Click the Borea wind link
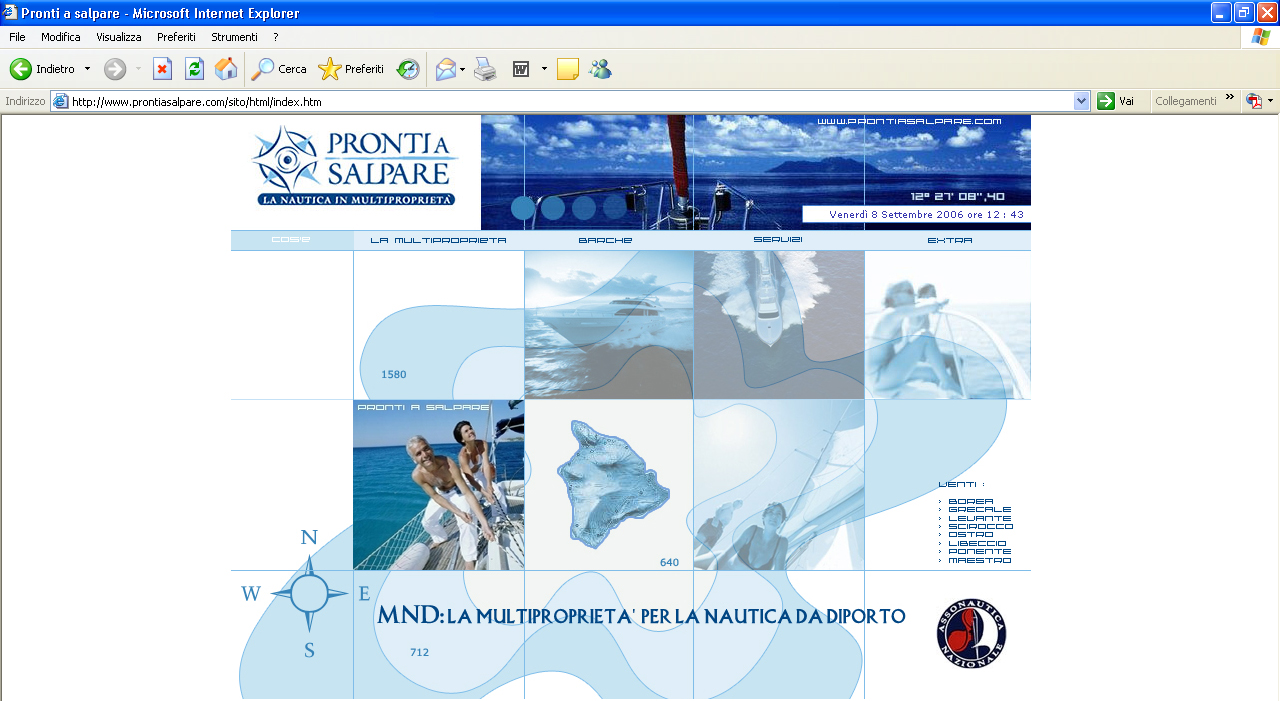 point(970,501)
